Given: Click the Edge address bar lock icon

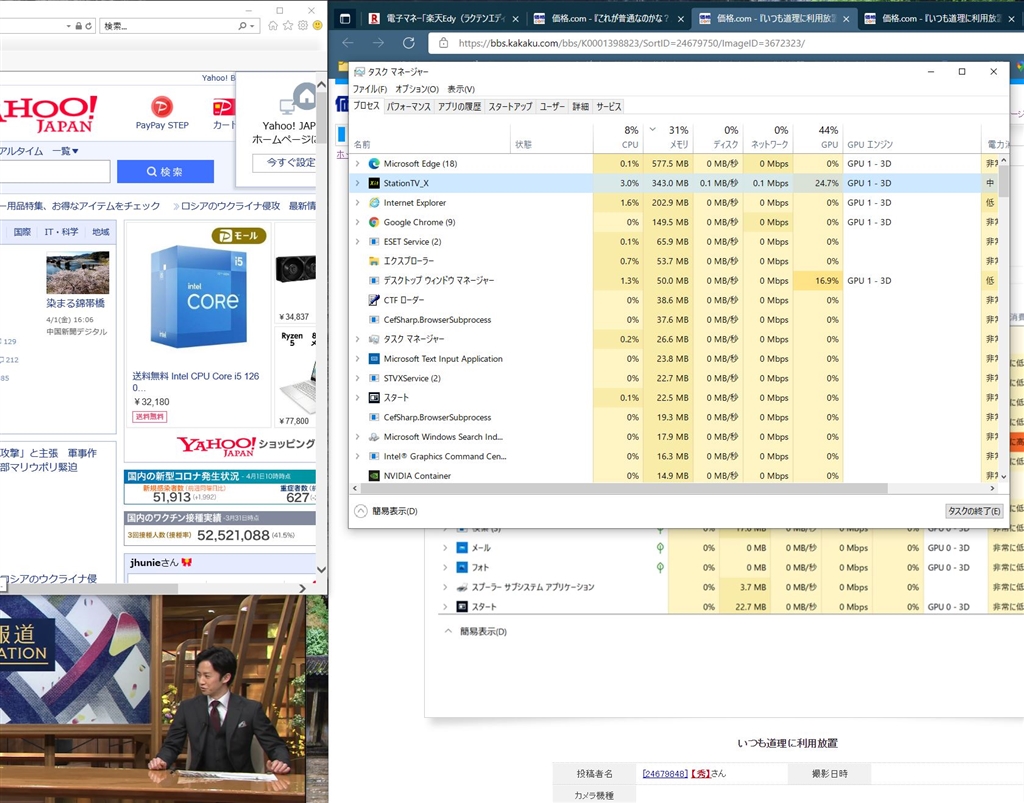Looking at the screenshot, I should [443, 43].
